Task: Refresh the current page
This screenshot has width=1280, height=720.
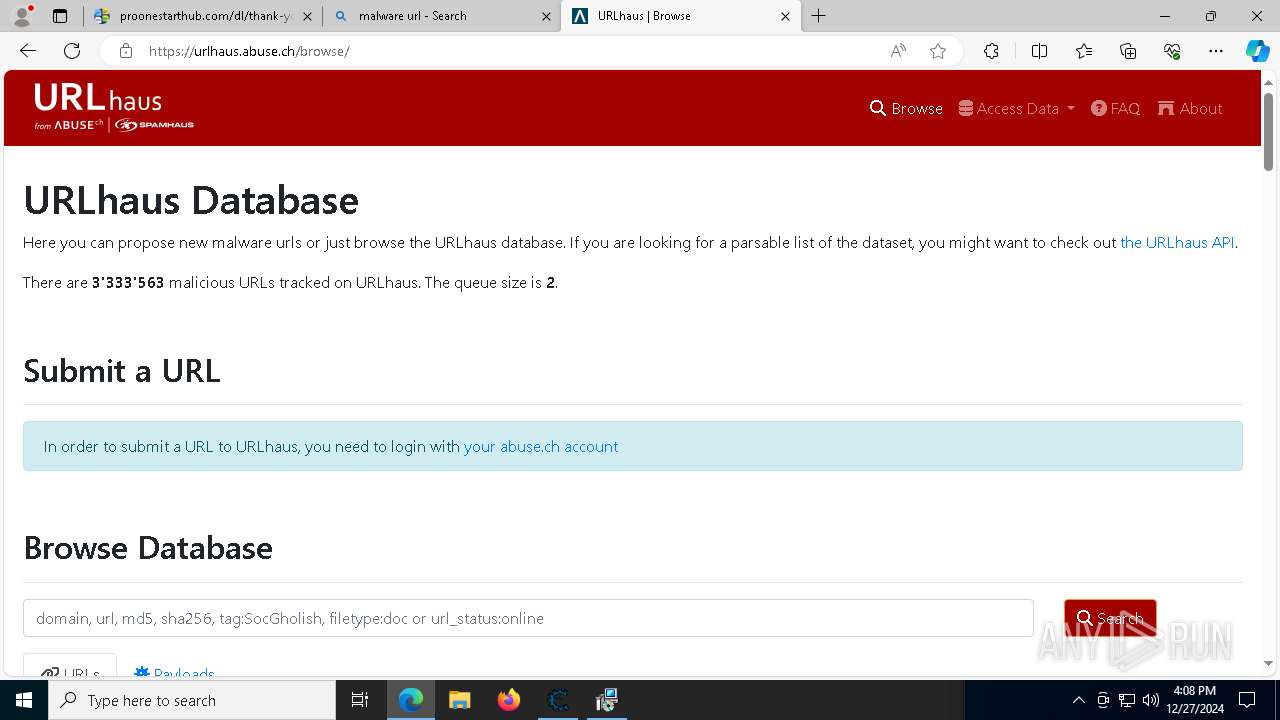Action: tap(72, 51)
